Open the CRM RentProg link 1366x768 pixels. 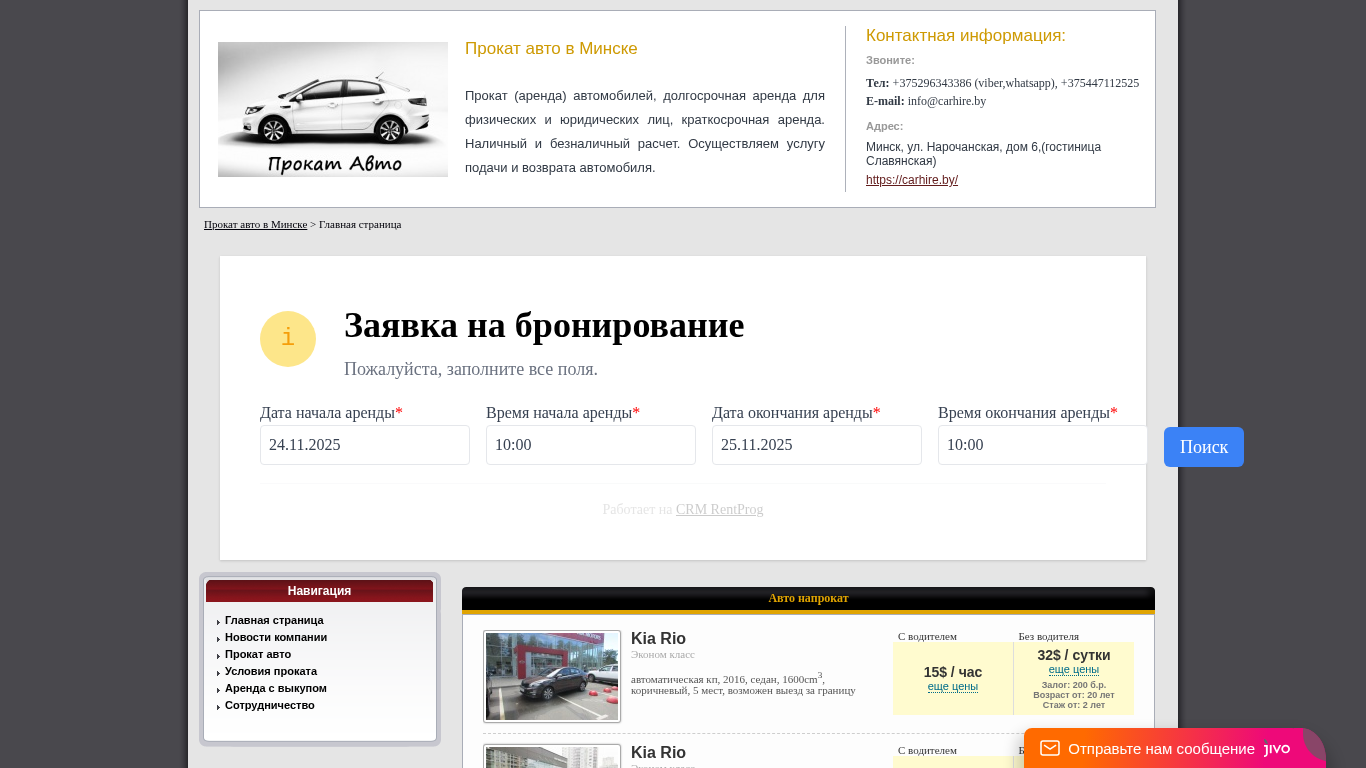click(719, 509)
